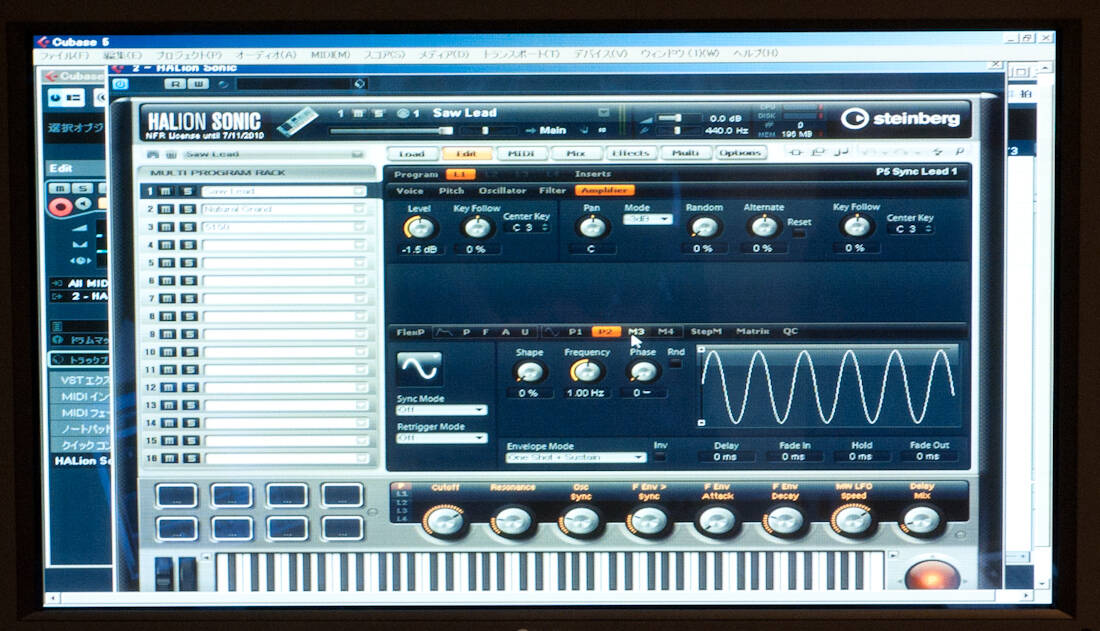
Task: Toggle the Rnd phase button
Action: [x=675, y=364]
